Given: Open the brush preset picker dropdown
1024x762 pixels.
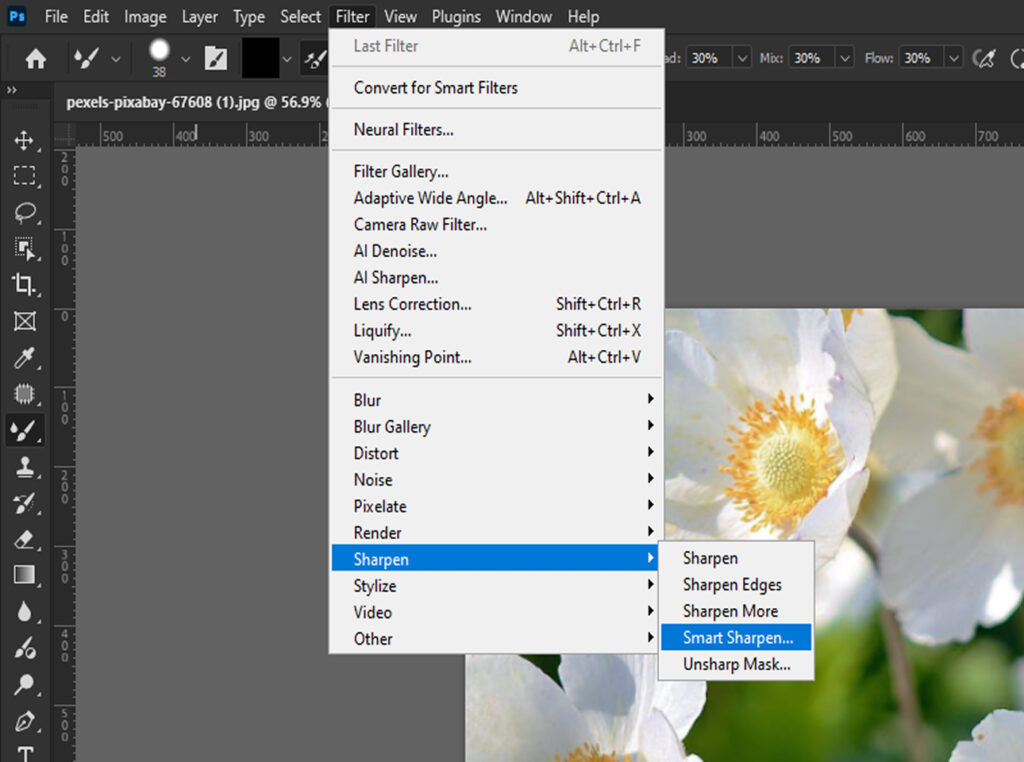Looking at the screenshot, I should 185,59.
